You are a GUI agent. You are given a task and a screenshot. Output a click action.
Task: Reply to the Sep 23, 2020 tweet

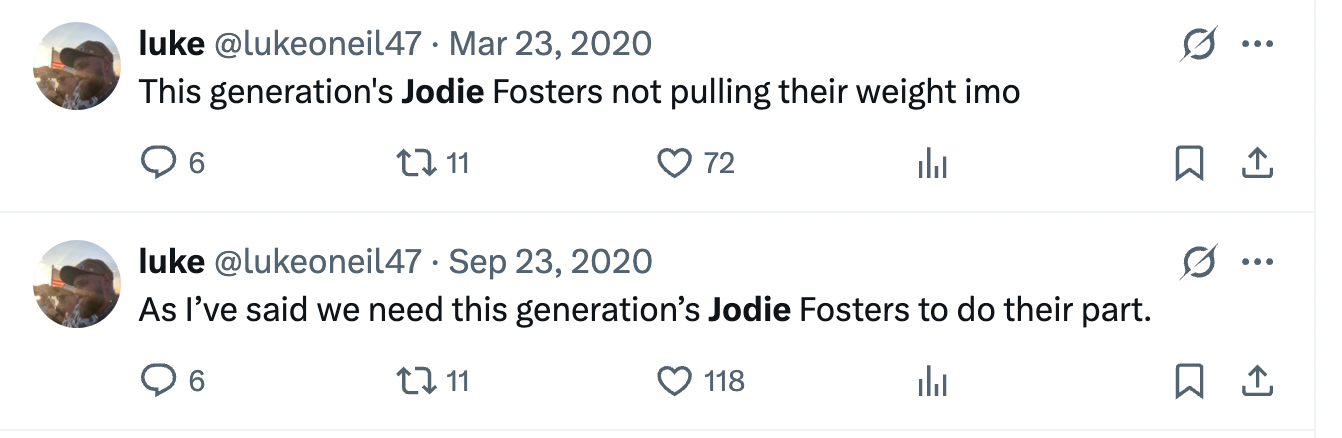coord(159,381)
